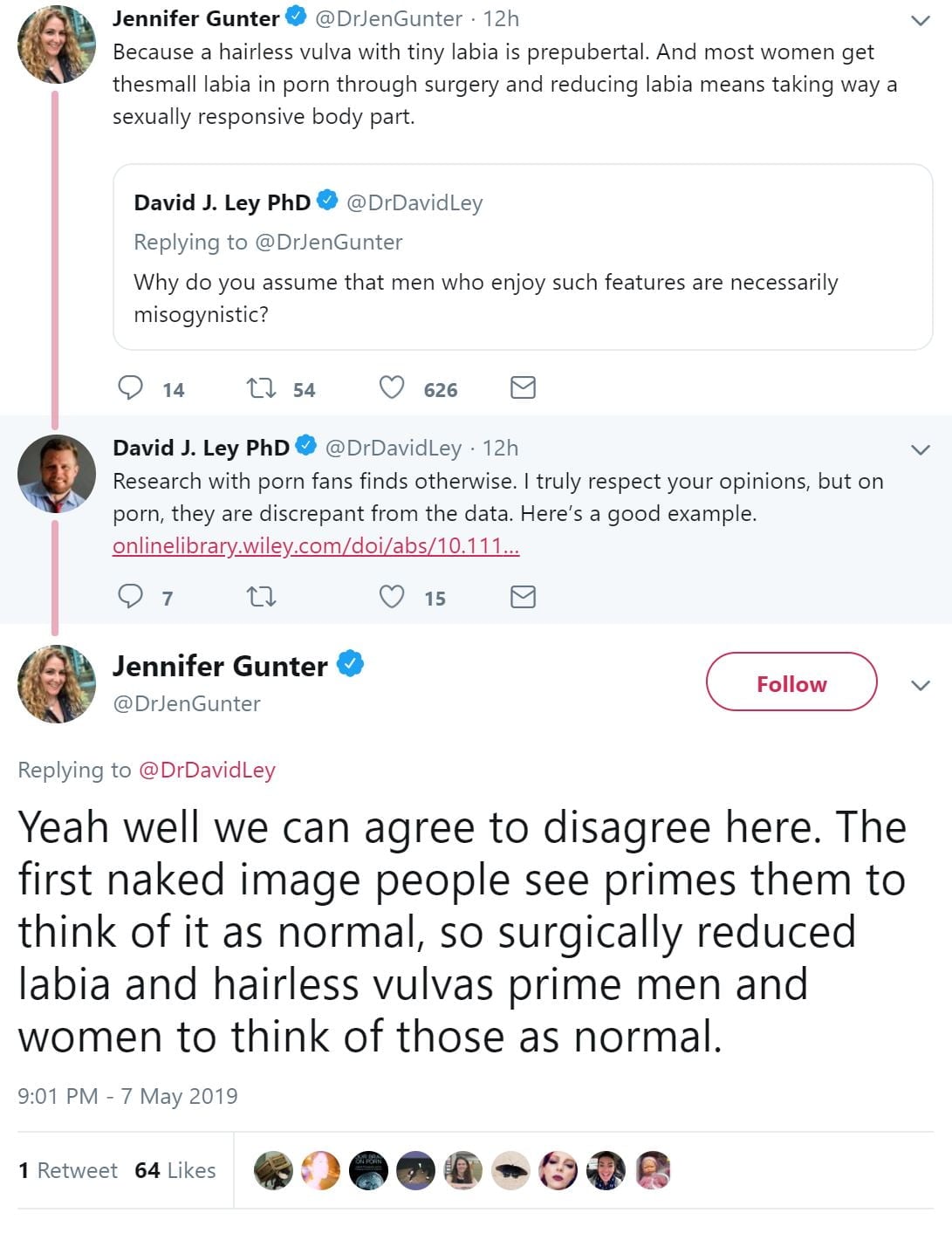Expand options for first Jennifer Gunter tweet
The width and height of the screenshot is (952, 1233).
(920, 20)
